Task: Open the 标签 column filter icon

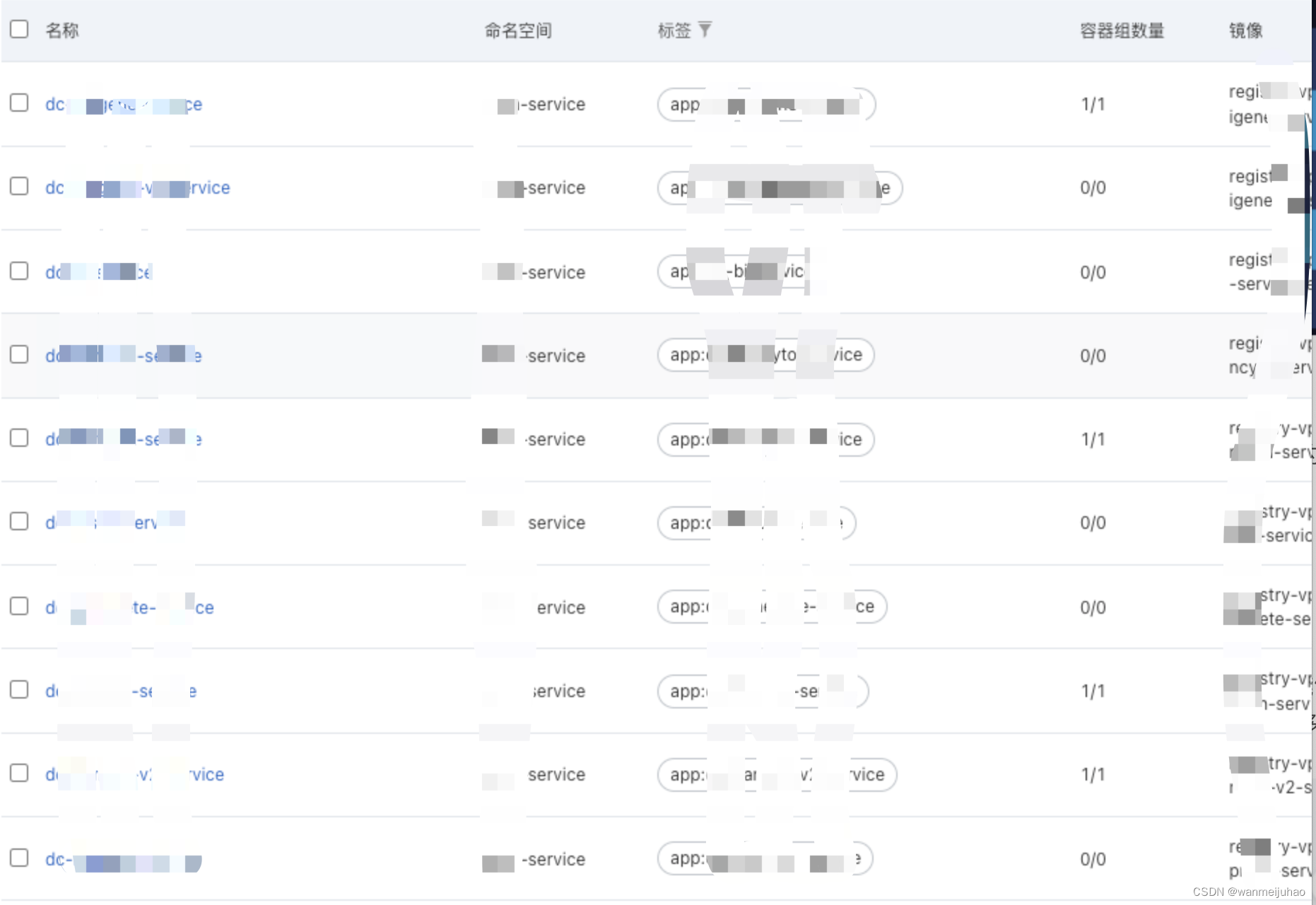Action: tap(705, 30)
